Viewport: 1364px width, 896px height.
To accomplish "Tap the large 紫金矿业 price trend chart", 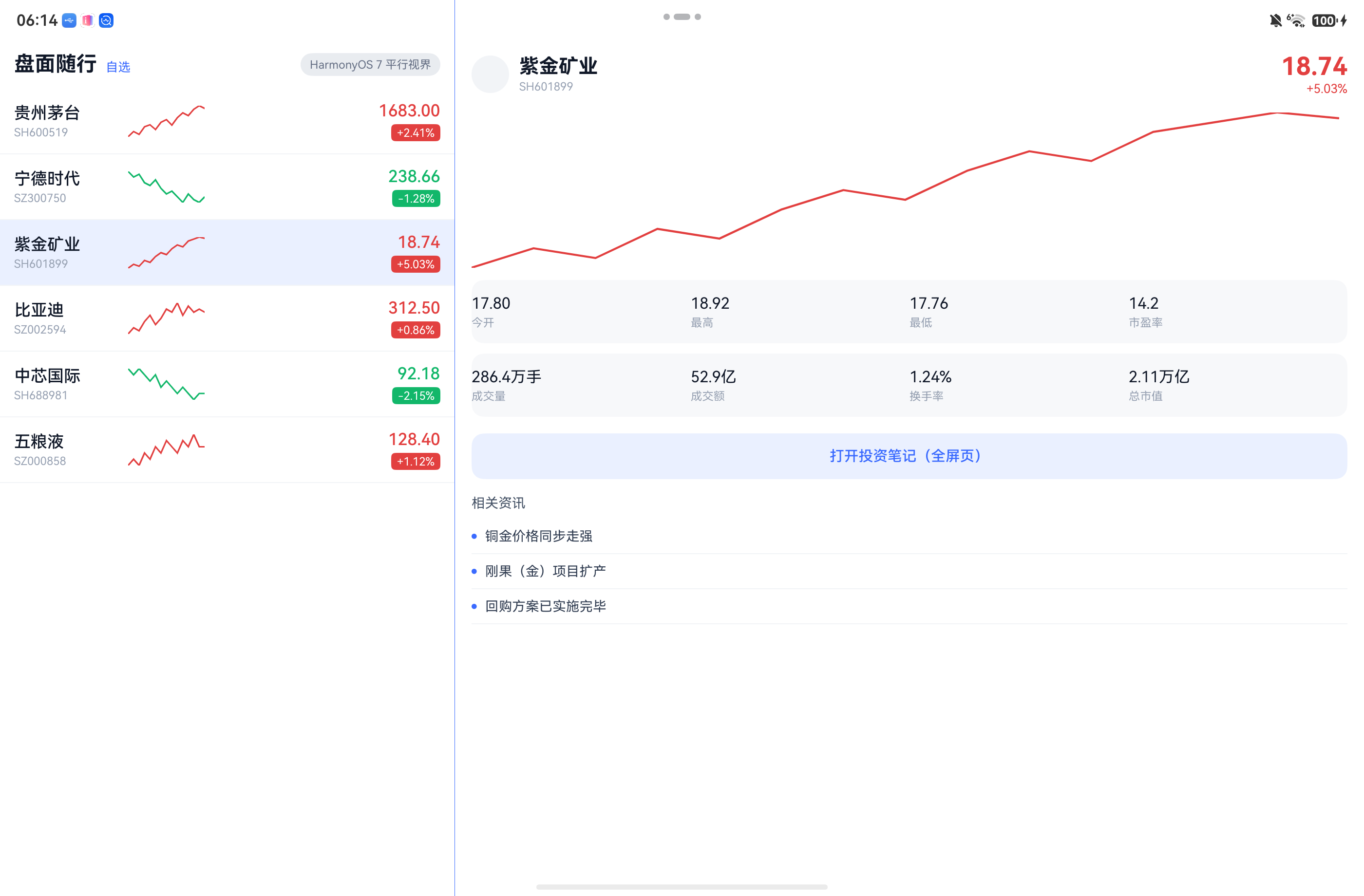I will (x=906, y=190).
